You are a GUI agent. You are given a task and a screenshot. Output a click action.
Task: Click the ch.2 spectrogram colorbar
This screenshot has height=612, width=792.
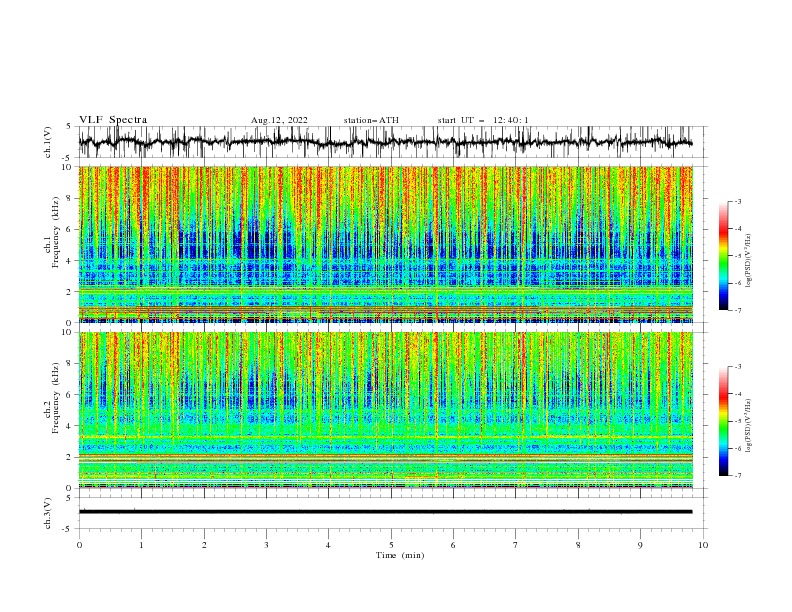pos(723,421)
